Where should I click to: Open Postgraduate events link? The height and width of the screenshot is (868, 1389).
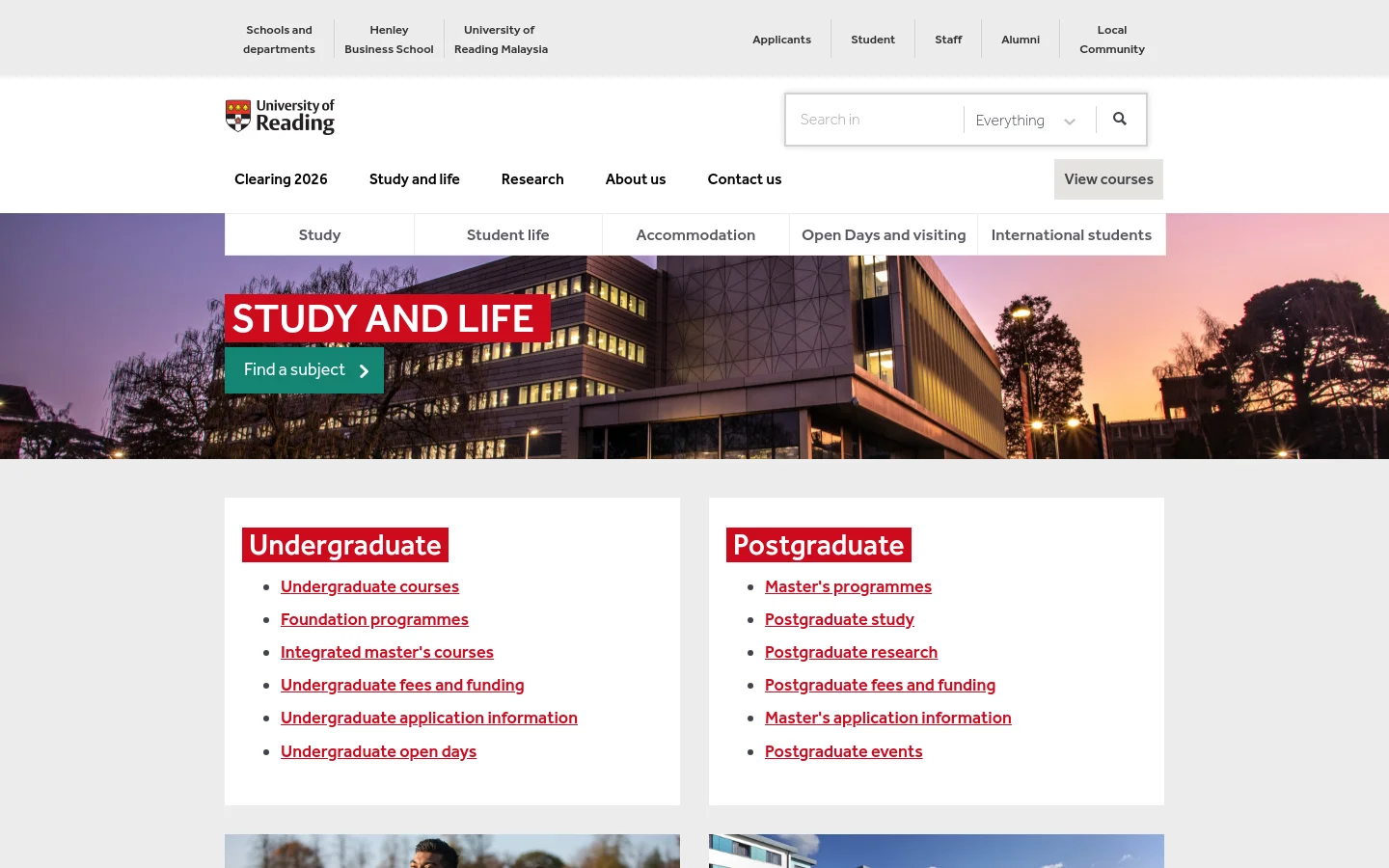point(843,751)
